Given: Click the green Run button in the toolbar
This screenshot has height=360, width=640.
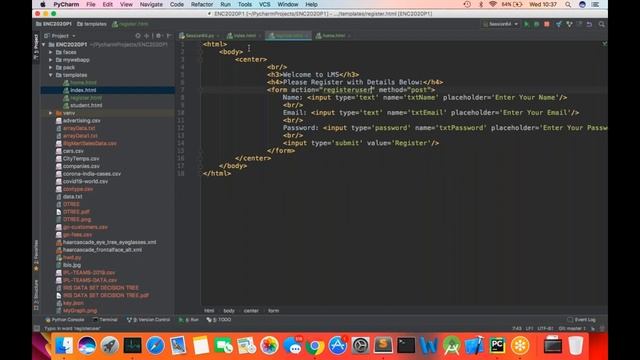Looking at the screenshot, I should point(527,24).
